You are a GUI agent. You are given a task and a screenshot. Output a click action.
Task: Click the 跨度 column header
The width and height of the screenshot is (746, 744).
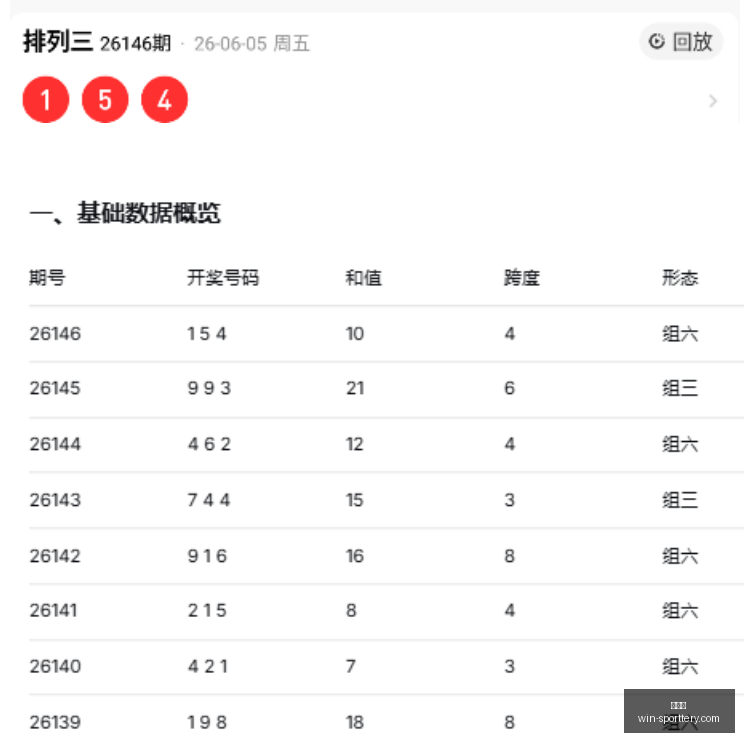pos(522,278)
